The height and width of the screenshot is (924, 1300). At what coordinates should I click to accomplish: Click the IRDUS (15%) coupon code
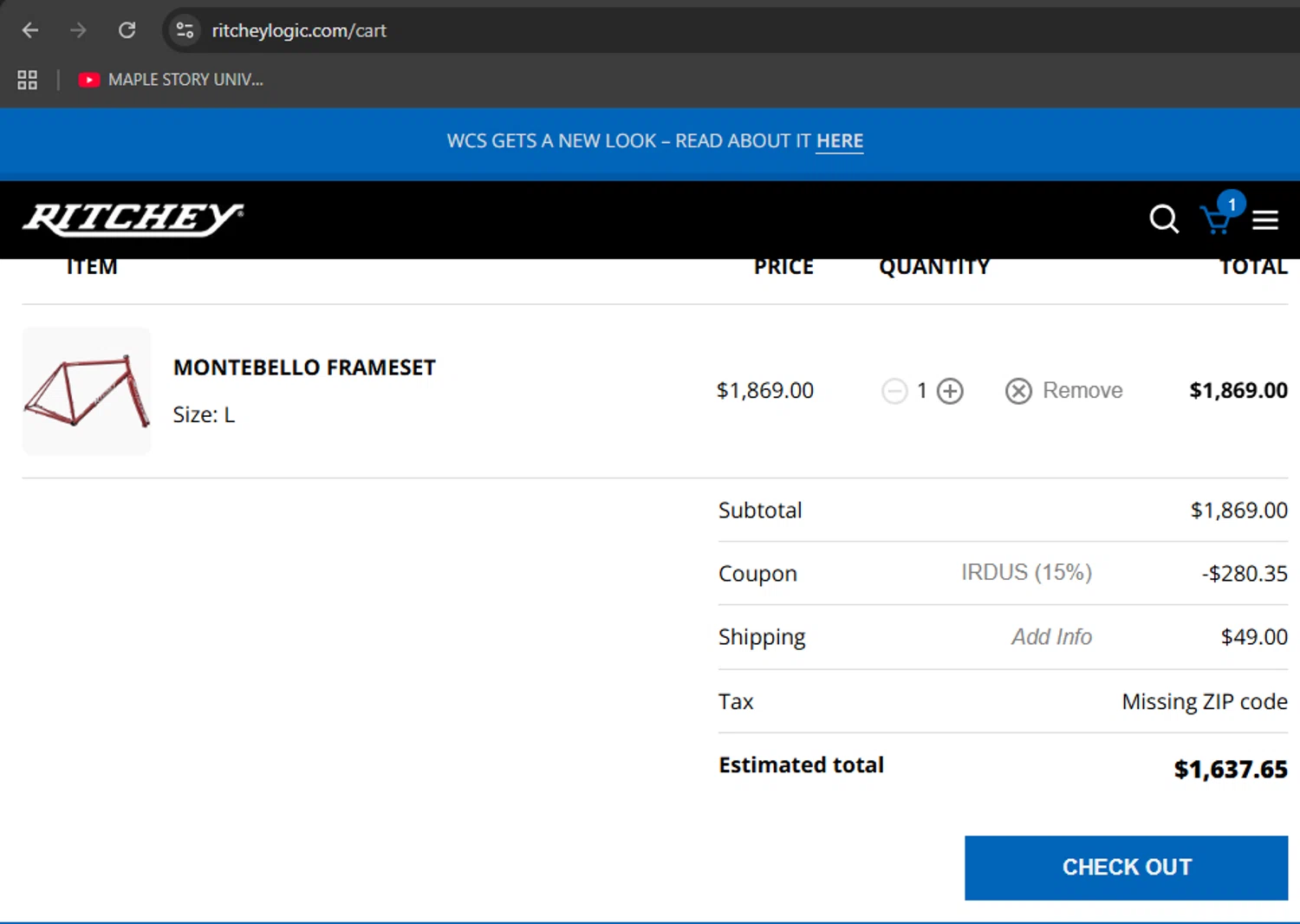point(1026,573)
